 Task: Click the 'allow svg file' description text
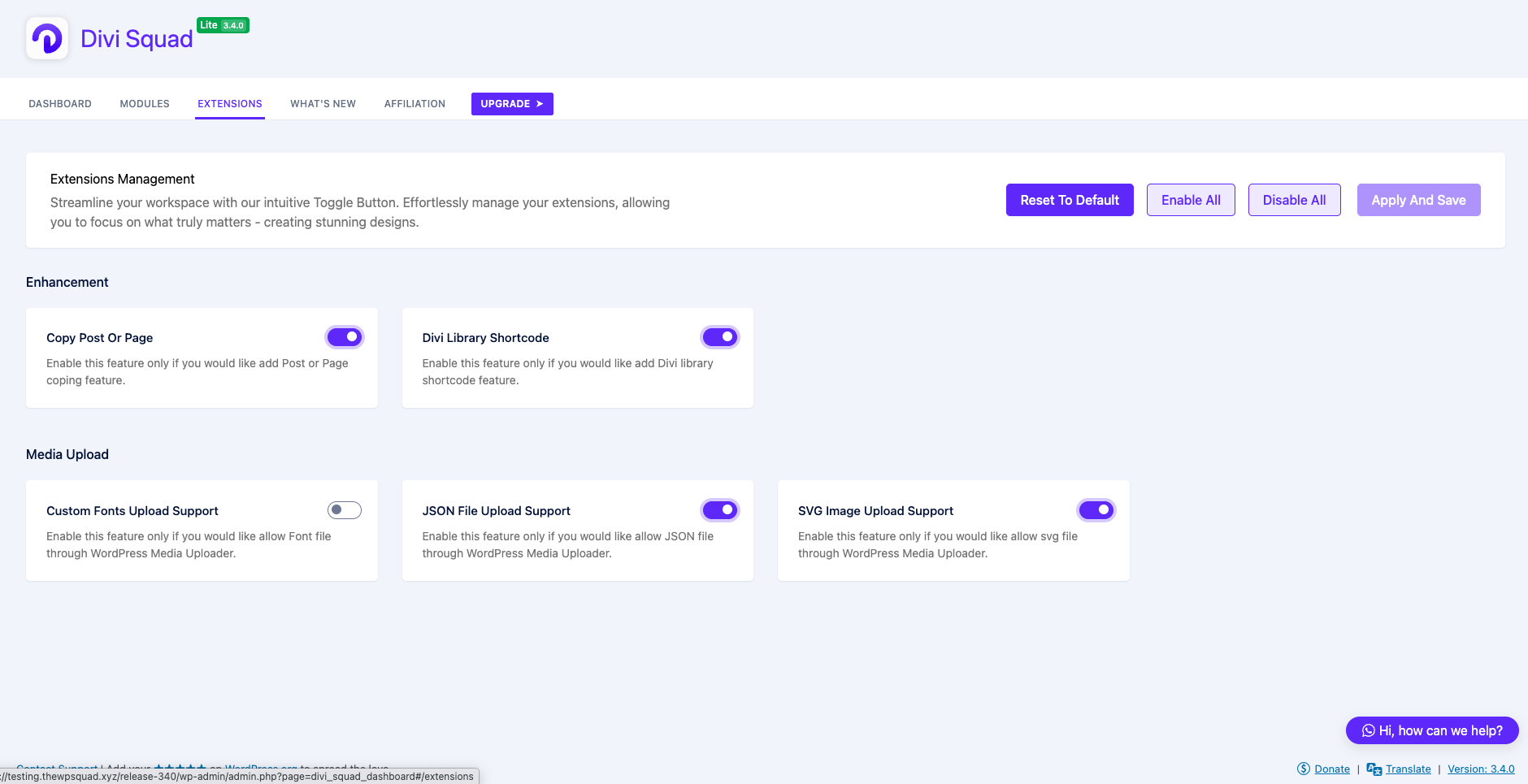coord(938,544)
